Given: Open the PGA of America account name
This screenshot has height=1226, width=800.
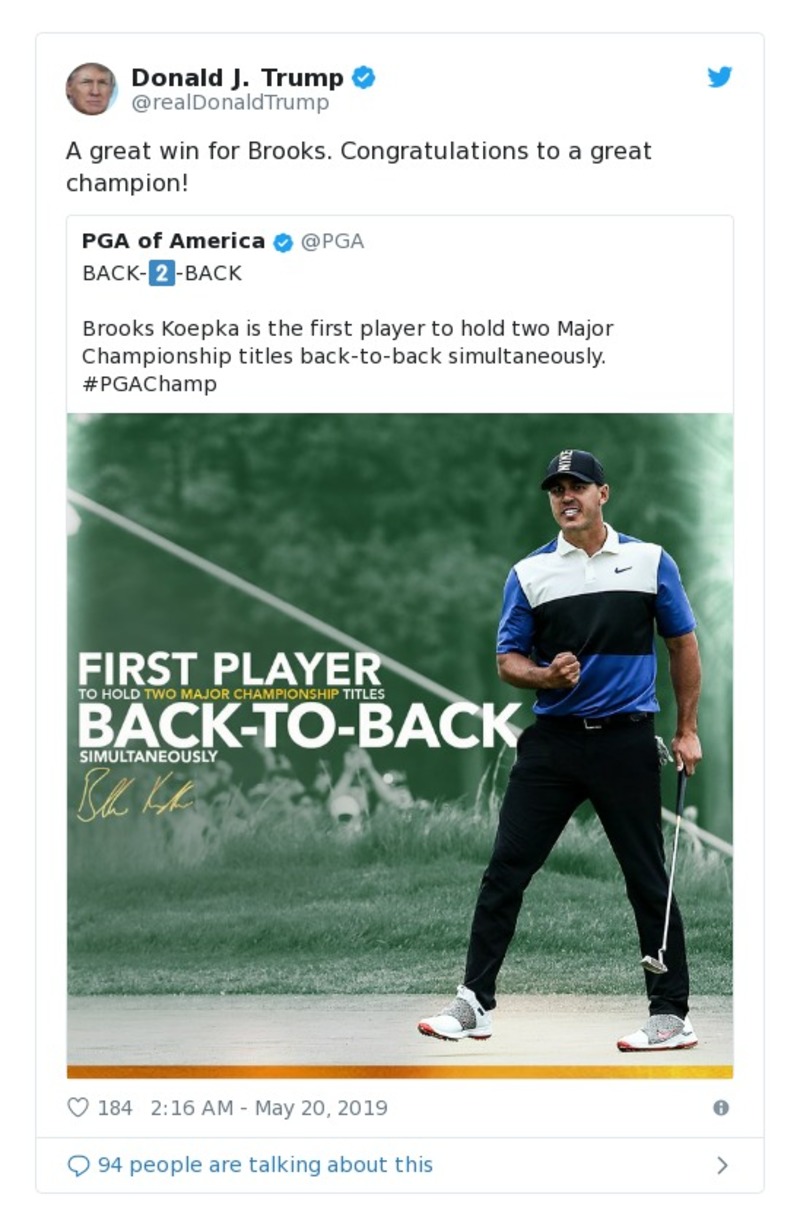Looking at the screenshot, I should (x=173, y=241).
